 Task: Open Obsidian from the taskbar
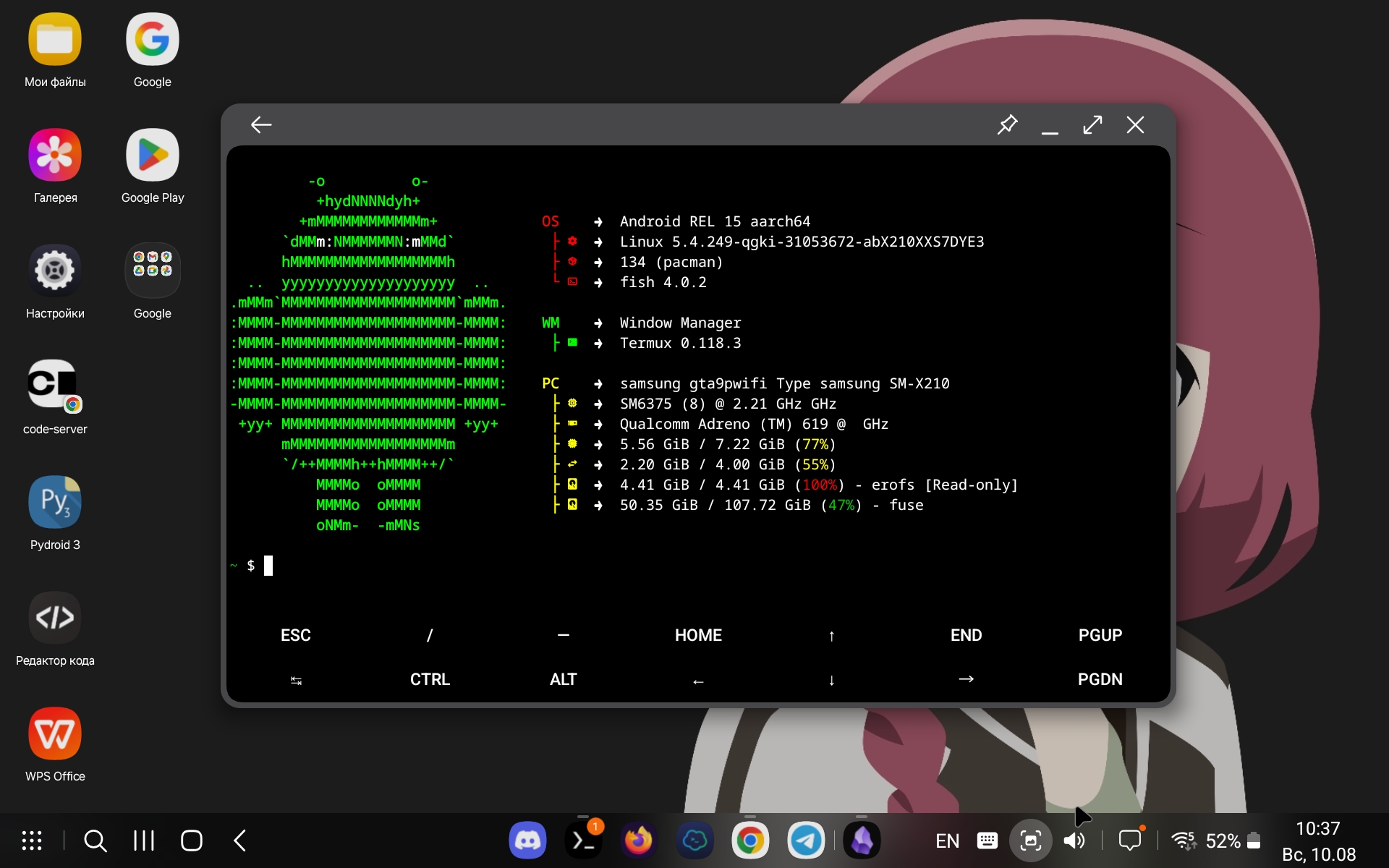point(861,840)
